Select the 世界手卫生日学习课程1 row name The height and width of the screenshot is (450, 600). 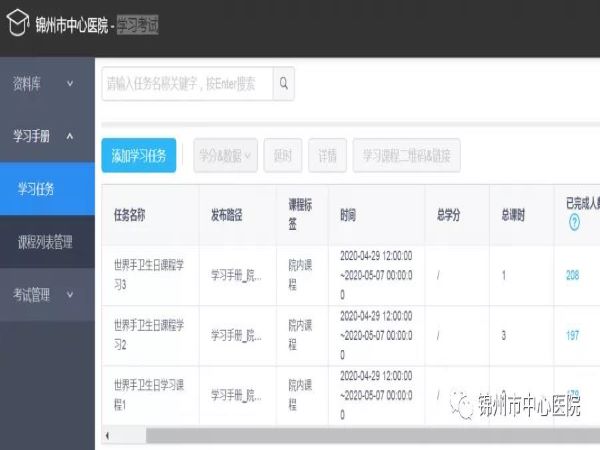[149, 395]
